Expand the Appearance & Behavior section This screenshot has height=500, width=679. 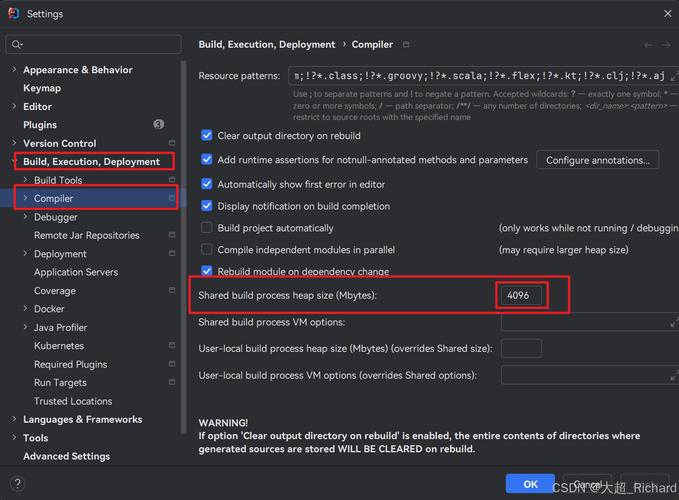(x=13, y=70)
